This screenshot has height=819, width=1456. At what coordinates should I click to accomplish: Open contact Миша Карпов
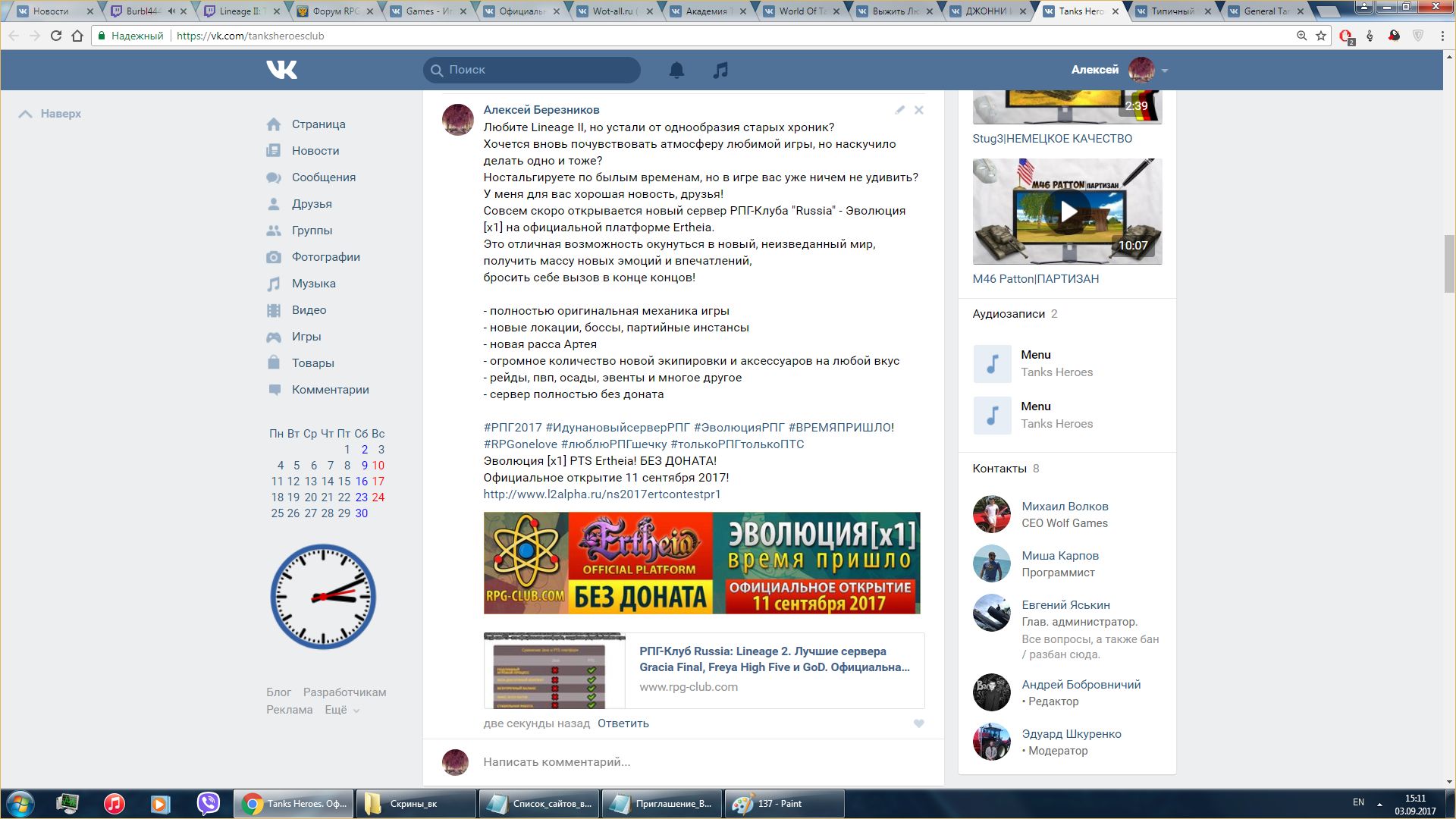[x=1059, y=556]
